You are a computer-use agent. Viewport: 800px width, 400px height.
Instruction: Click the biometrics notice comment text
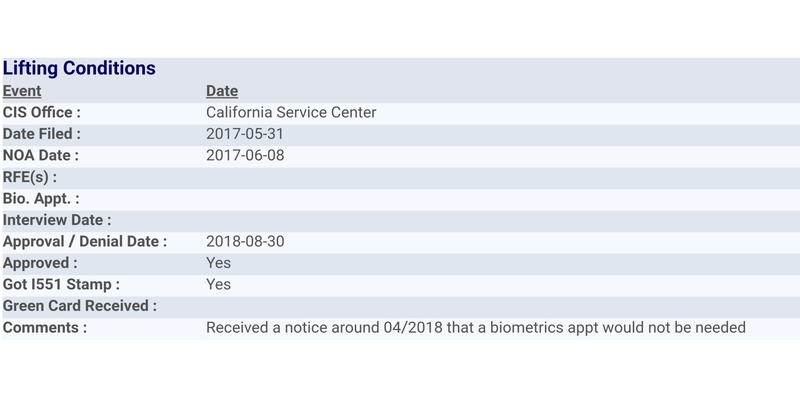pyautogui.click(x=476, y=327)
